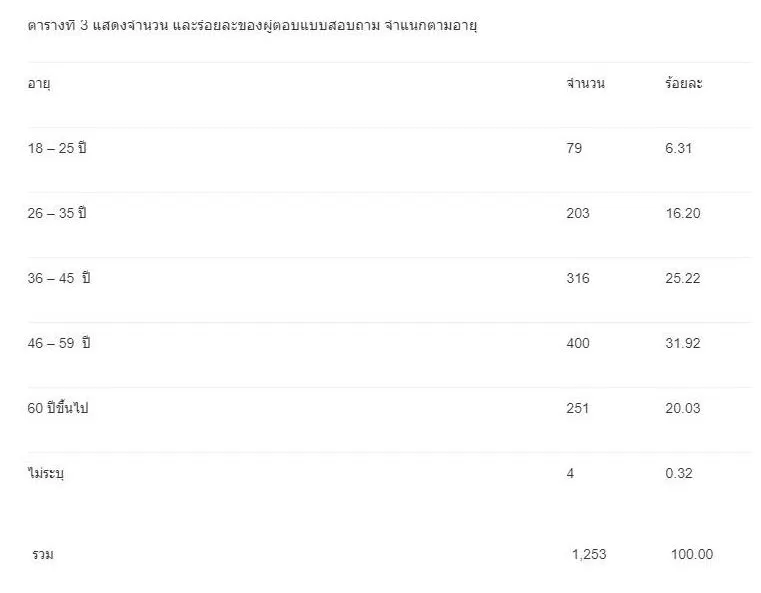Viewport: 761px width, 593px height.
Task: Click the percentage value 31.92
Action: coord(682,343)
